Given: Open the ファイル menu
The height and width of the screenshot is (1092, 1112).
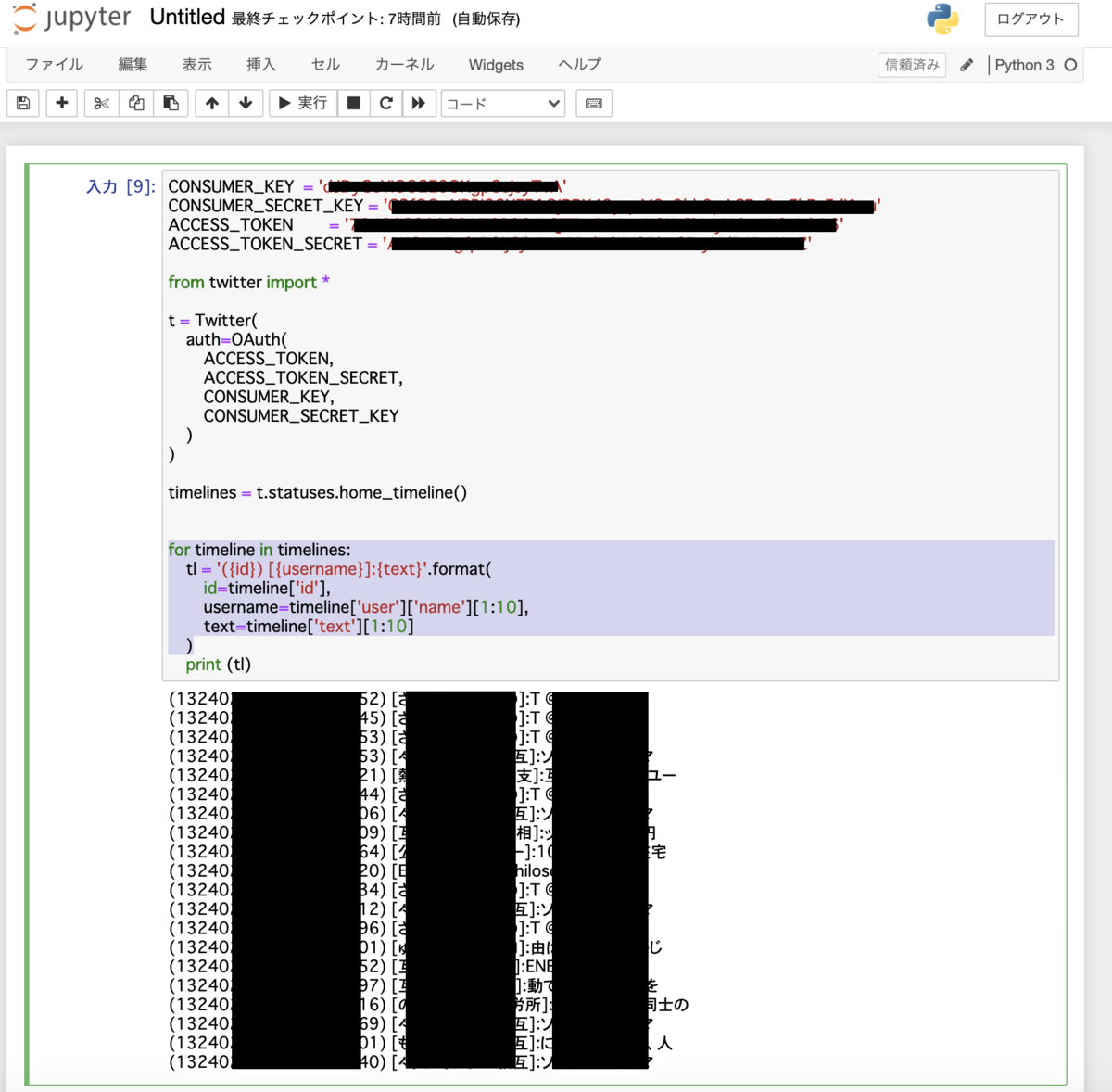Looking at the screenshot, I should 54,65.
